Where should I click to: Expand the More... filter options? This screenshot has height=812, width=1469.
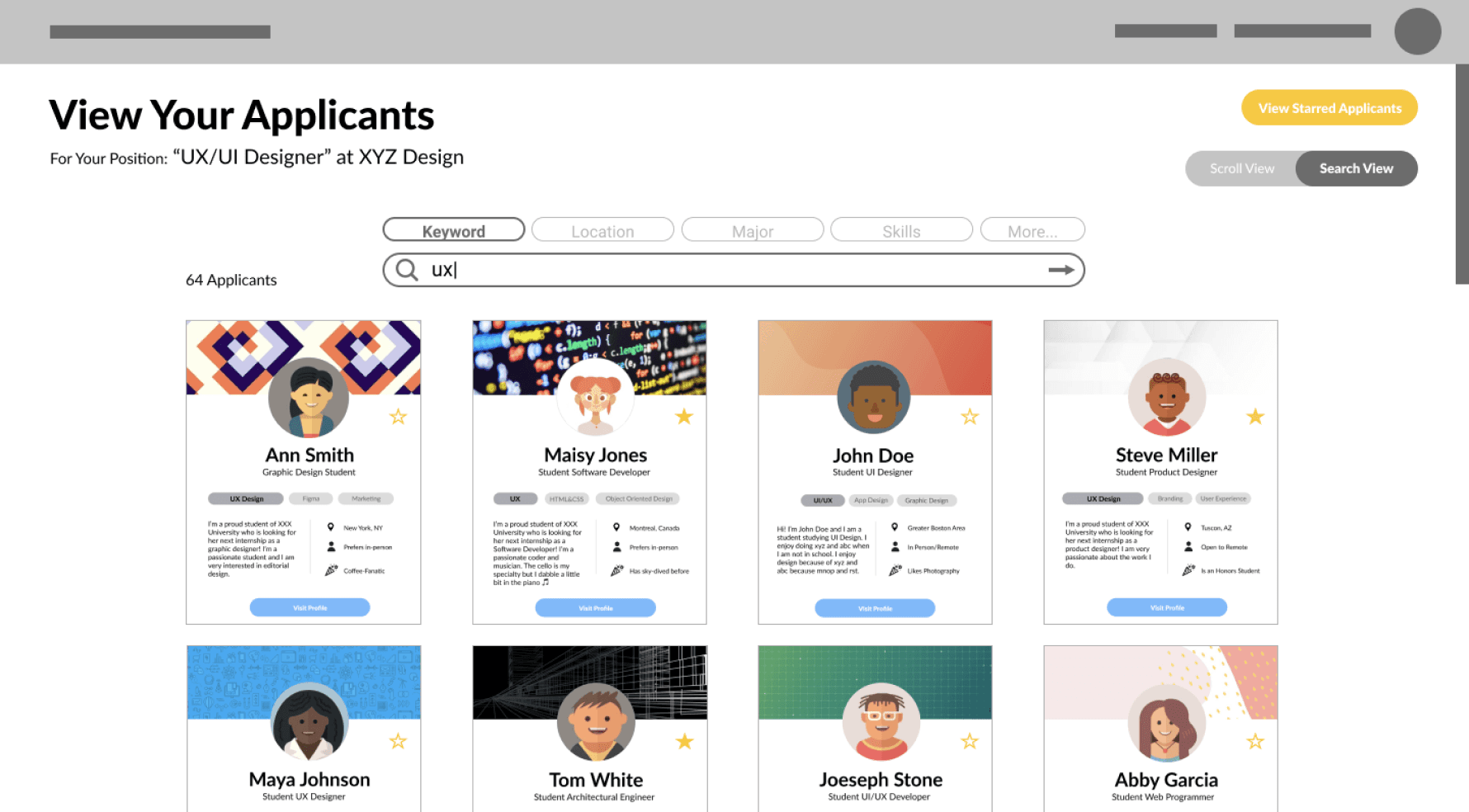(1032, 230)
